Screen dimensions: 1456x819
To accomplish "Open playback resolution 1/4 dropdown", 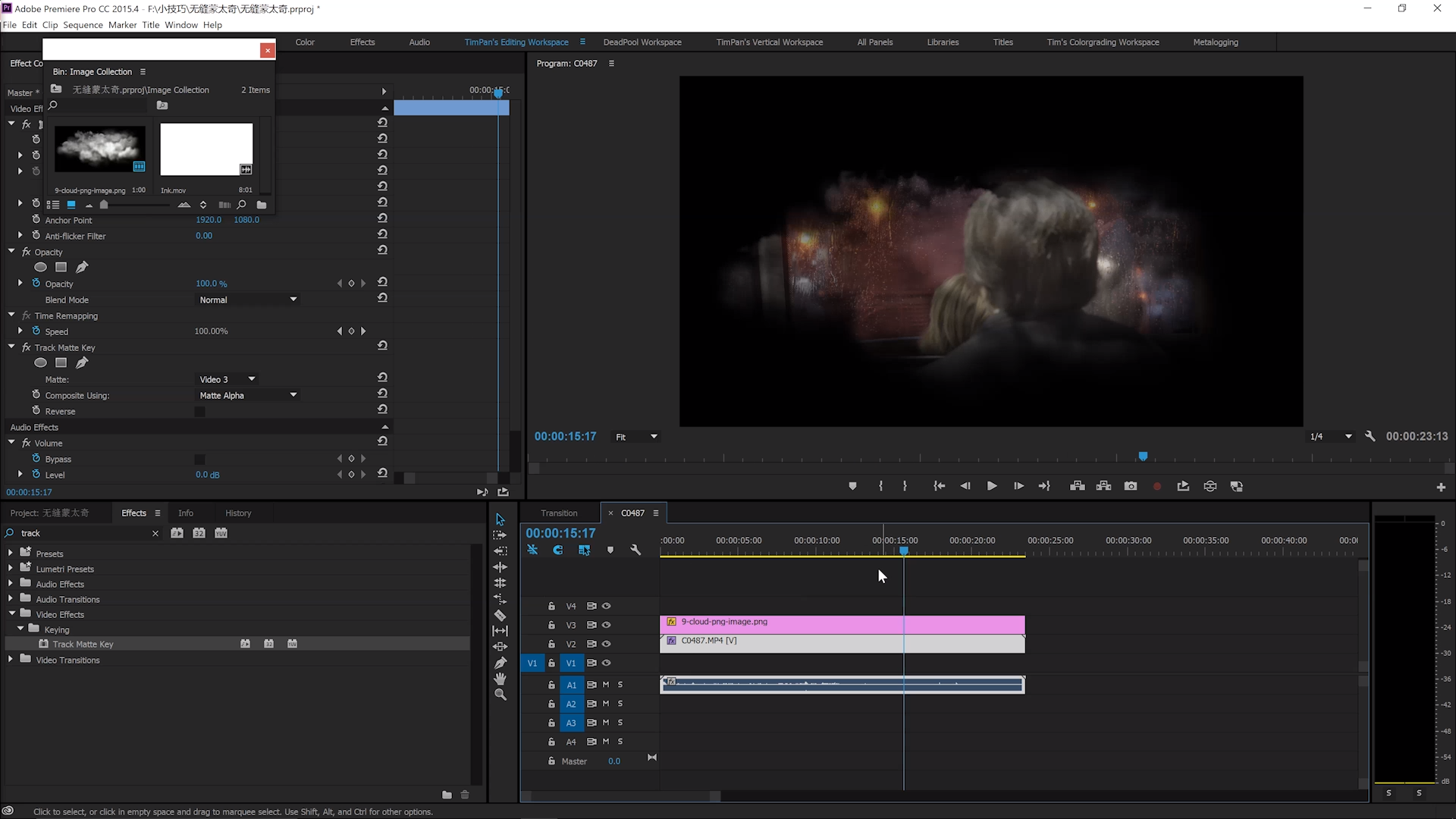I will [x=1331, y=437].
